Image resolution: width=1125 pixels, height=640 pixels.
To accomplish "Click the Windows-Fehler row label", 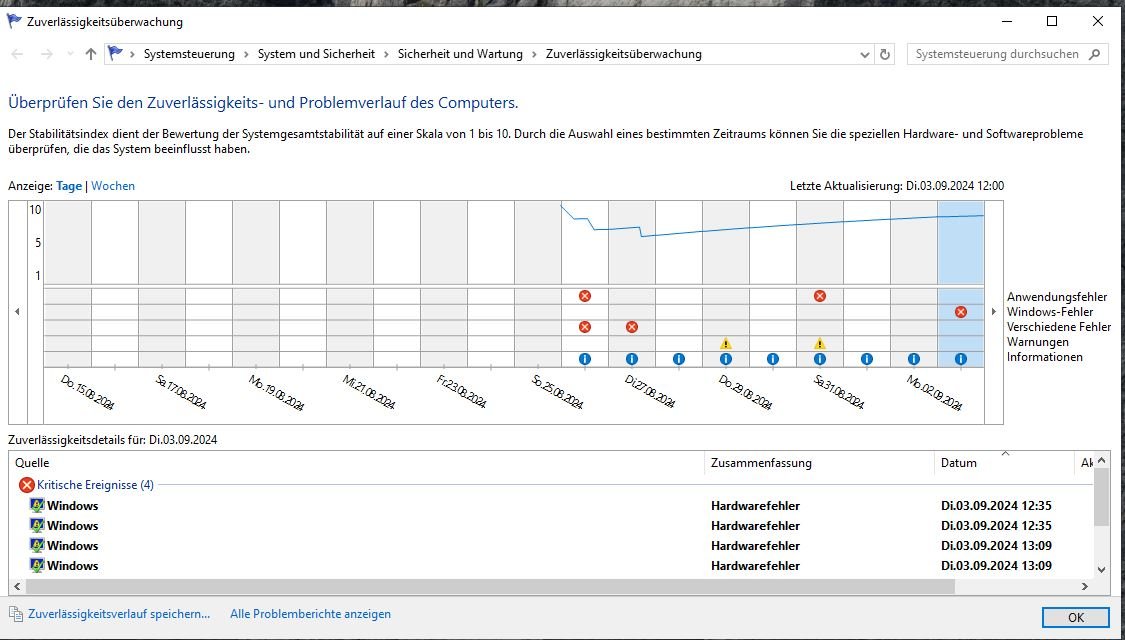I will 1050,312.
